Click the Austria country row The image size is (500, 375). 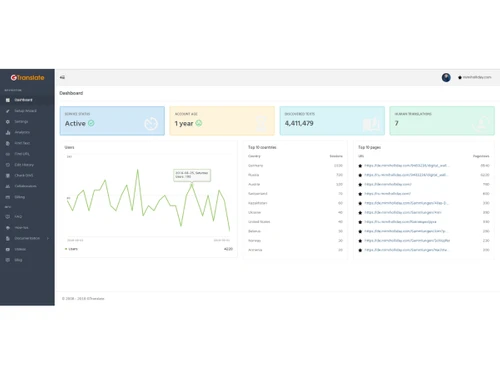click(295, 184)
